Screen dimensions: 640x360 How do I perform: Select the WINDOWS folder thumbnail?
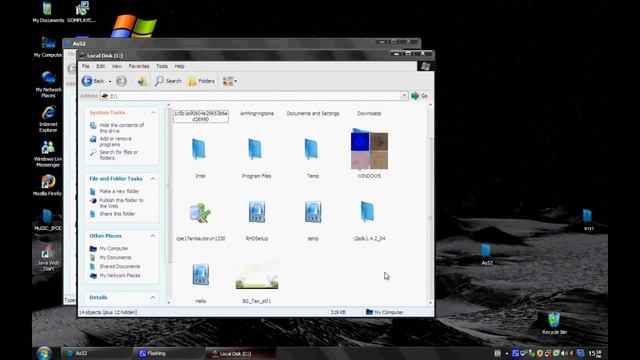(369, 149)
